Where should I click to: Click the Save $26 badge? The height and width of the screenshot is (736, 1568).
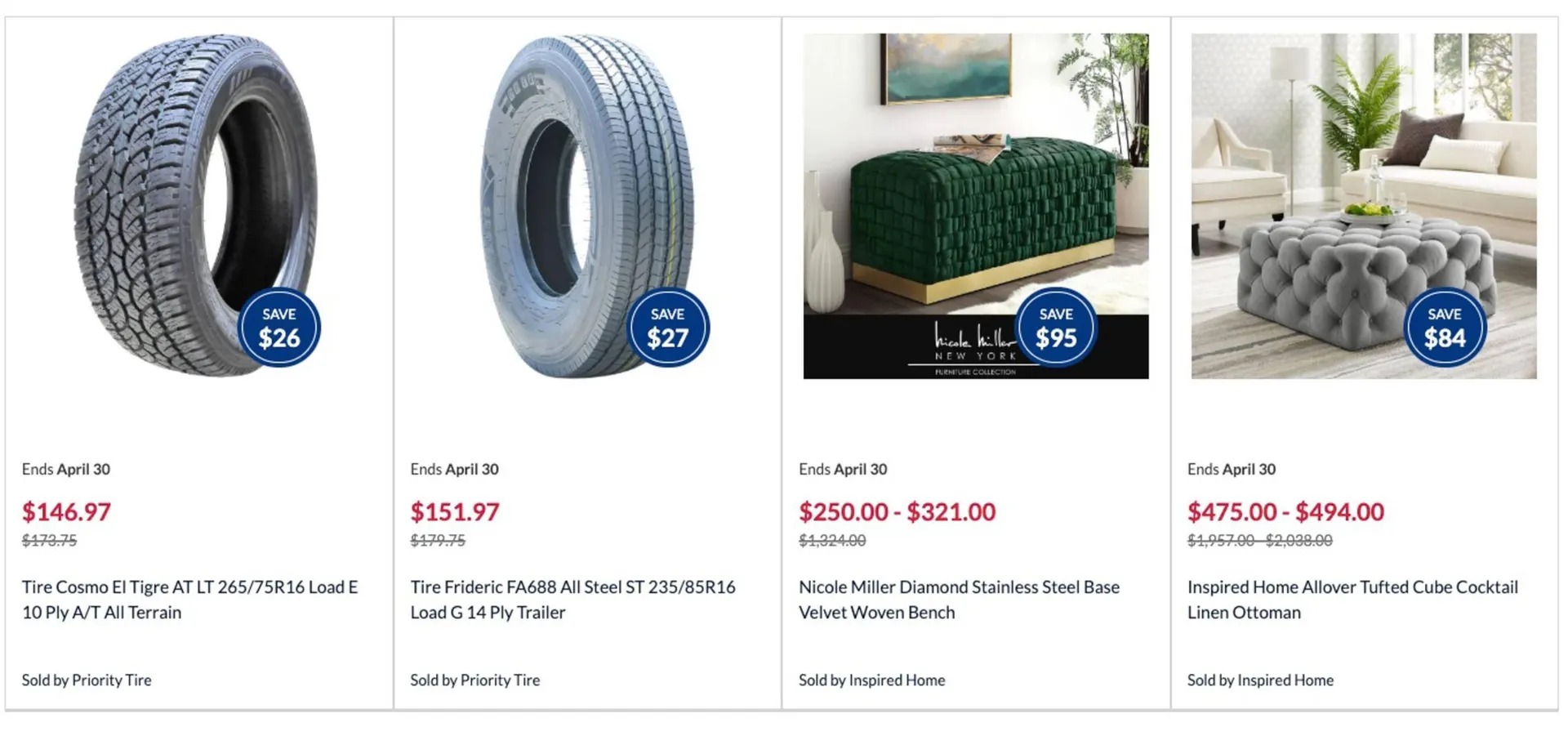point(279,328)
